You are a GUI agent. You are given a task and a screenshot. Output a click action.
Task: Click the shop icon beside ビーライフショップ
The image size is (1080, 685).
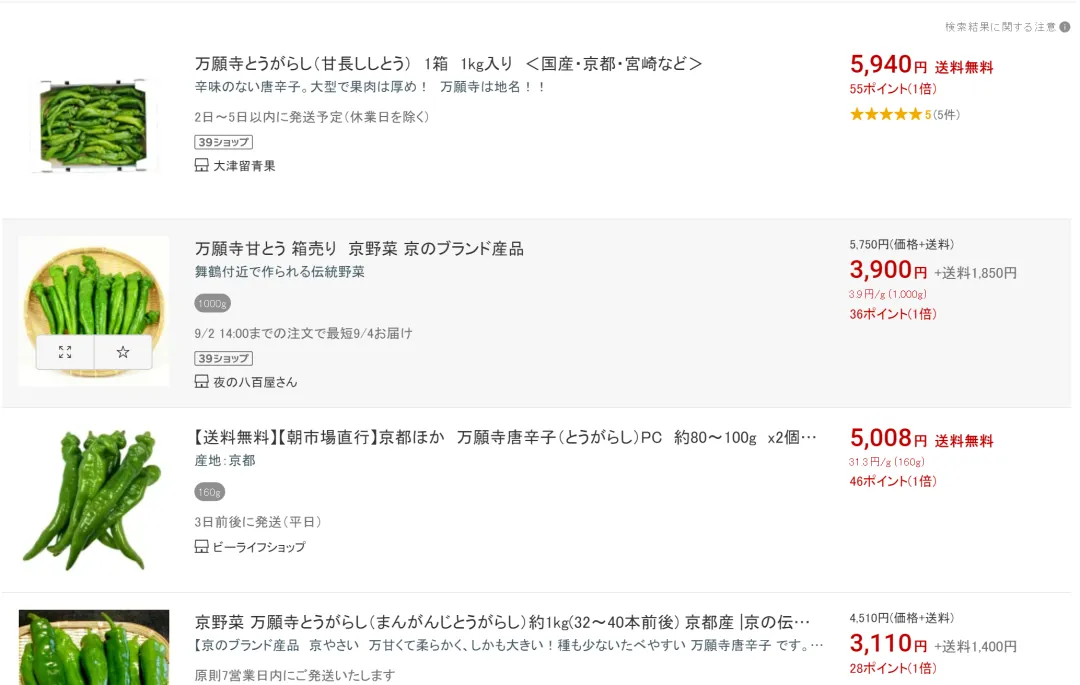[x=201, y=547]
